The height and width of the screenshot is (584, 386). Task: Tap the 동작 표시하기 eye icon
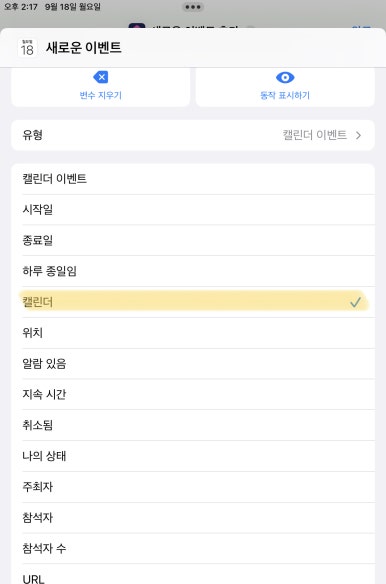tap(285, 77)
